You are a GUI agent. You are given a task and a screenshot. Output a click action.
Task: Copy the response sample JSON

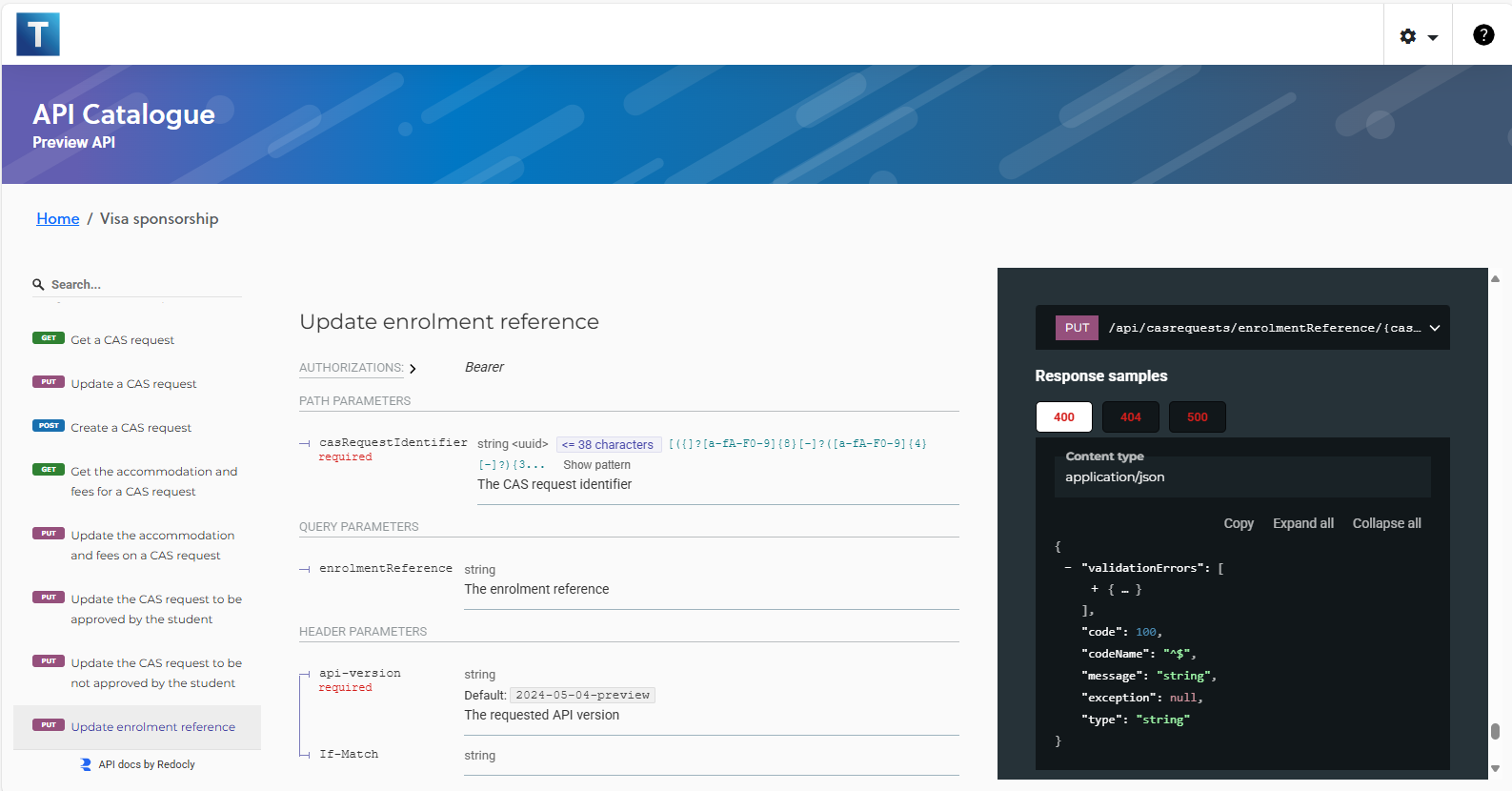coord(1238,523)
